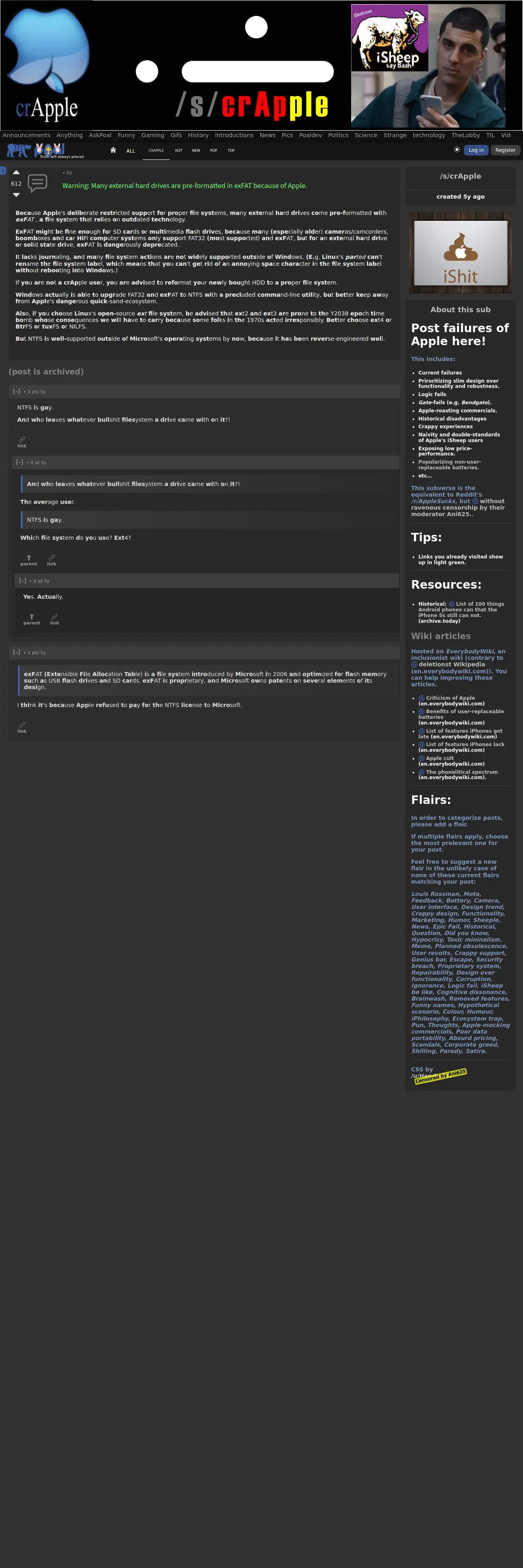
Task: Click link icon under NTFS license comment
Action: click(22, 727)
